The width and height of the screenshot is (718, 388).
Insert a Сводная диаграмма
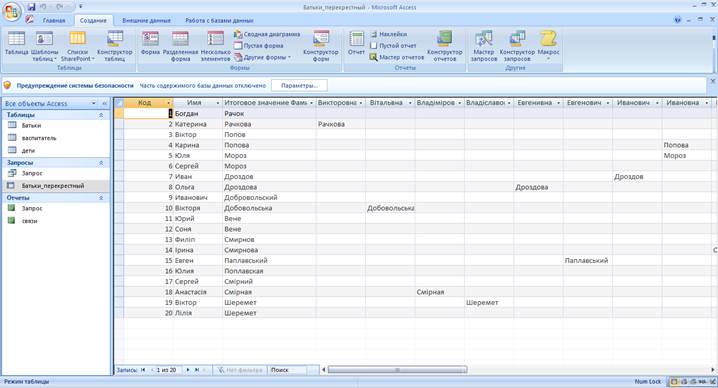coord(267,34)
